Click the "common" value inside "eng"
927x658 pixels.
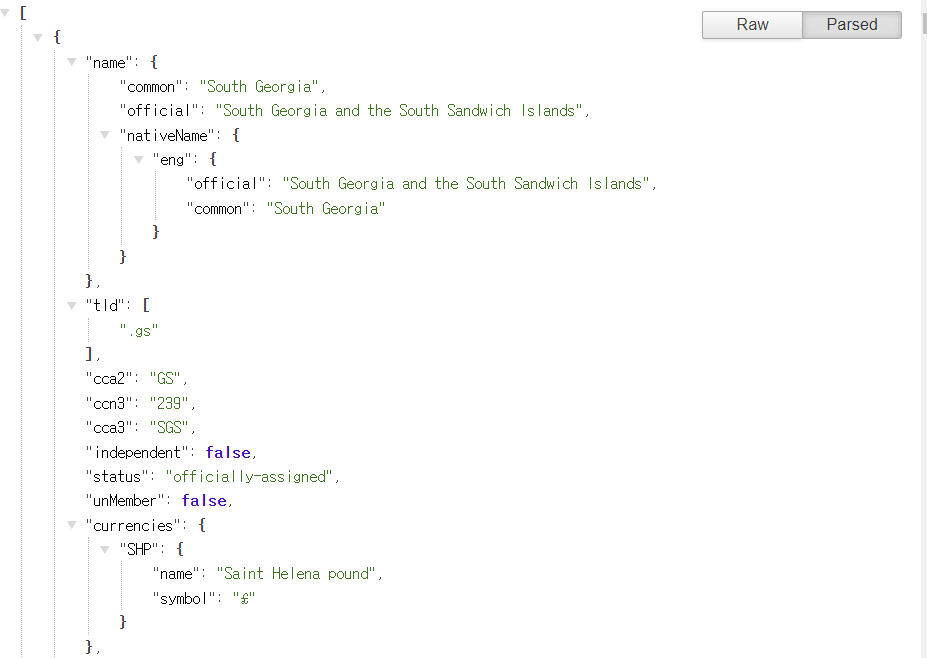tap(326, 209)
